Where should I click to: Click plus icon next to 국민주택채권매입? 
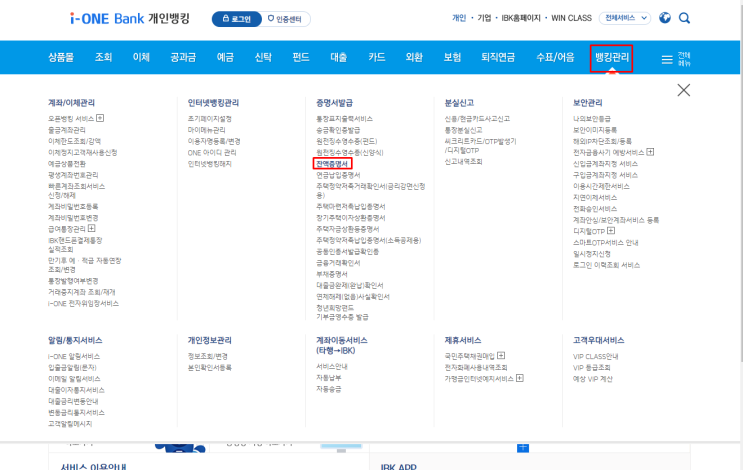coord(501,355)
